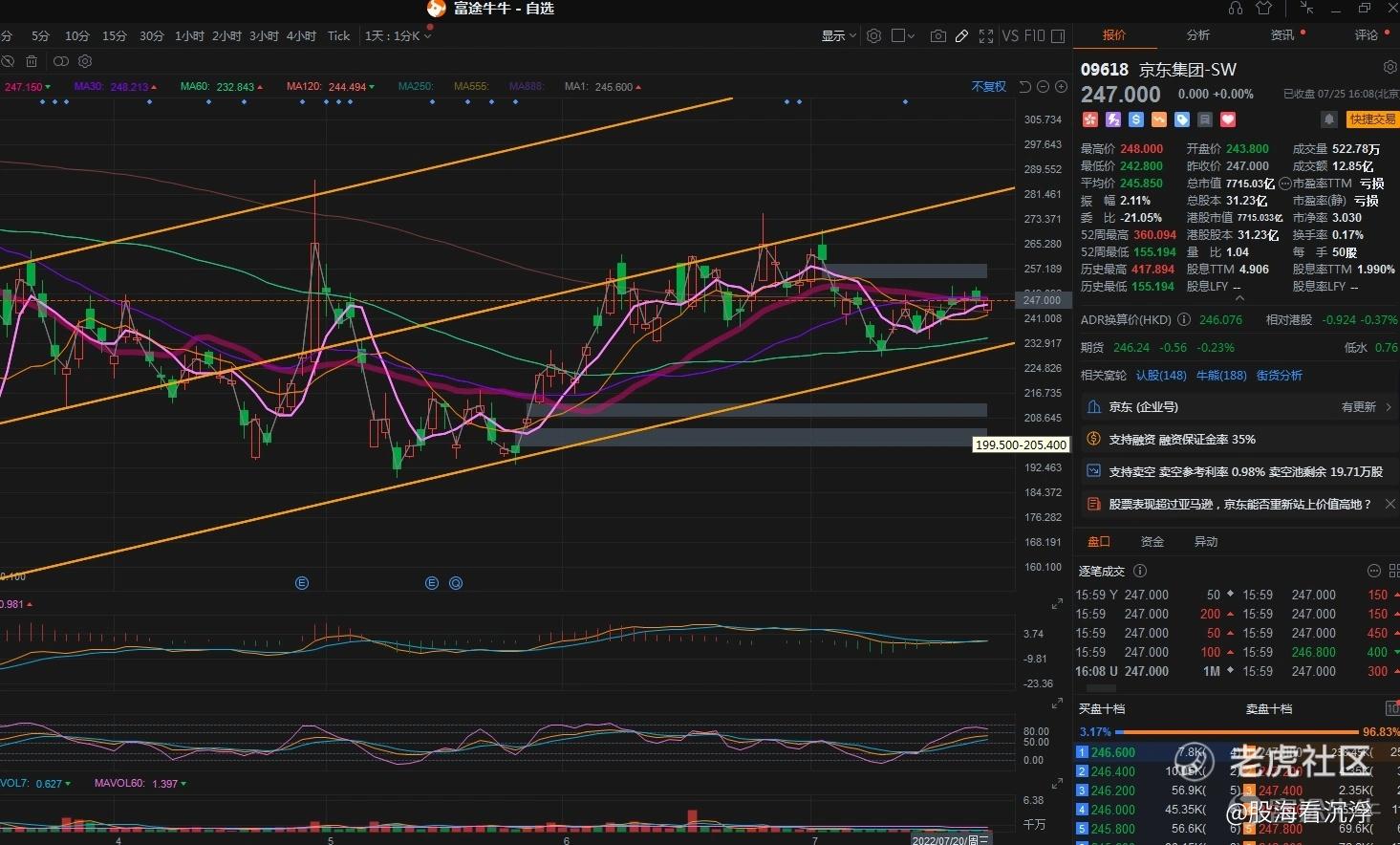Screen dimensions: 1400x845
Task: Select the 异动 tab
Action: 1206,542
